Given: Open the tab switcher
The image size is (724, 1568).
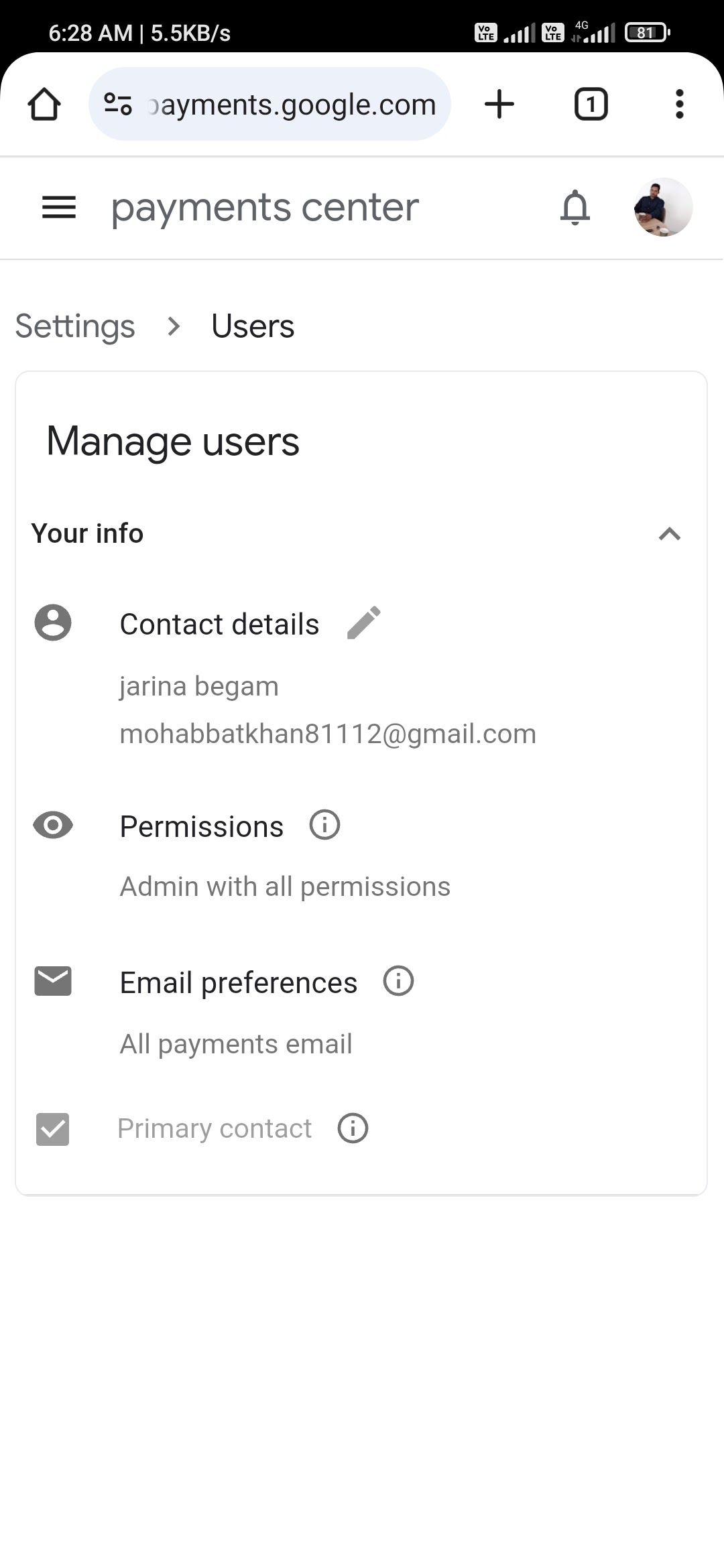Looking at the screenshot, I should tap(591, 105).
